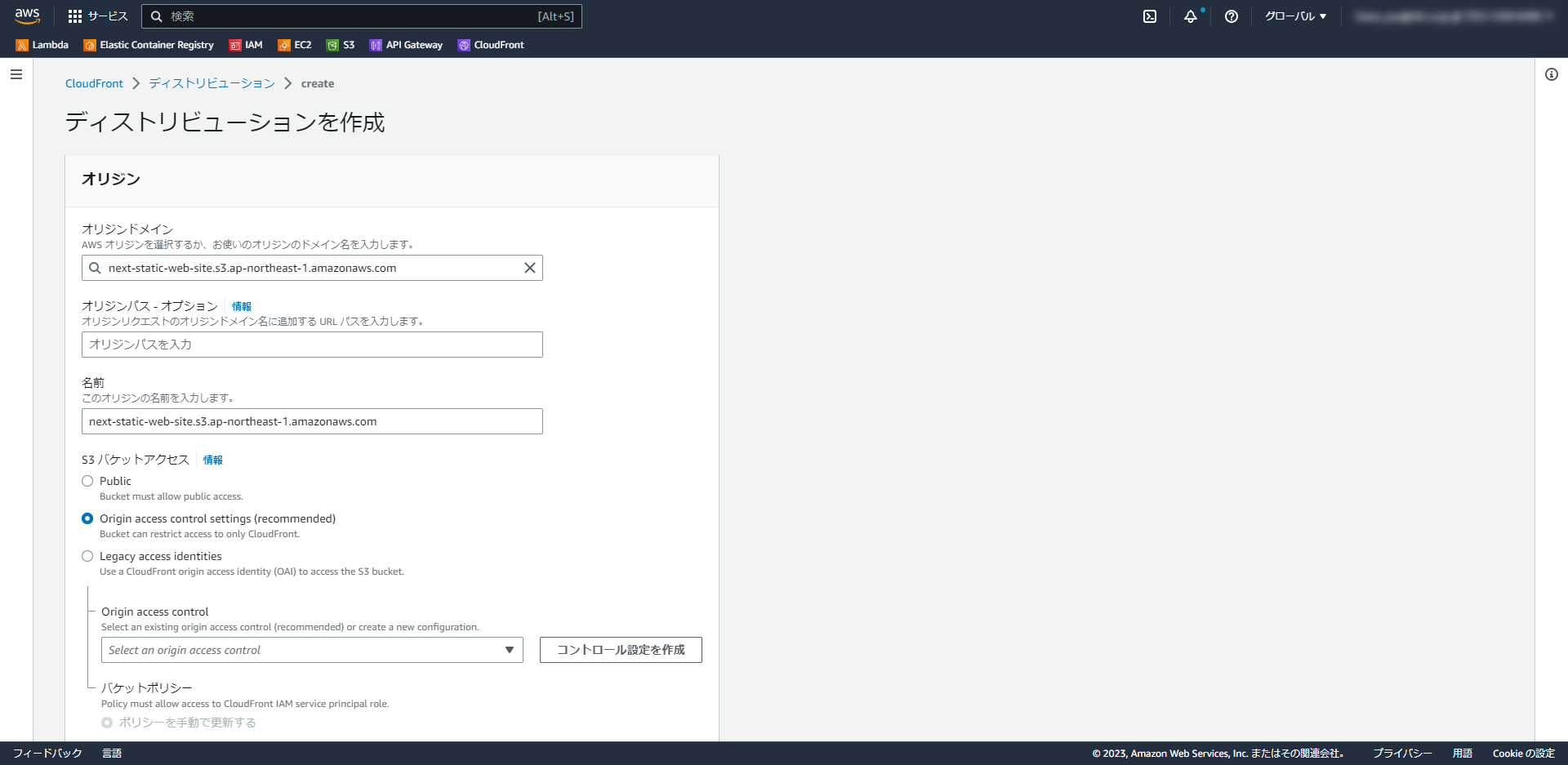Image resolution: width=1568 pixels, height=765 pixels.
Task: Open the Lambda service shortcut
Action: [x=42, y=45]
